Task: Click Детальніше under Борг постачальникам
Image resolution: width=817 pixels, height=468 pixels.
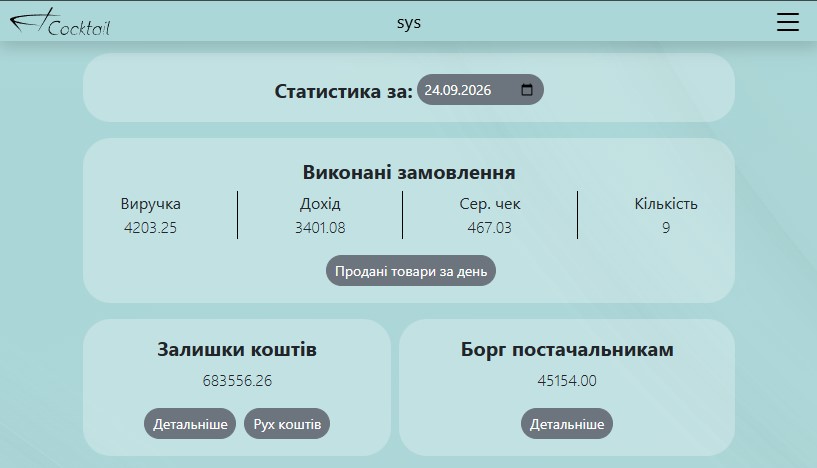Action: 567,424
